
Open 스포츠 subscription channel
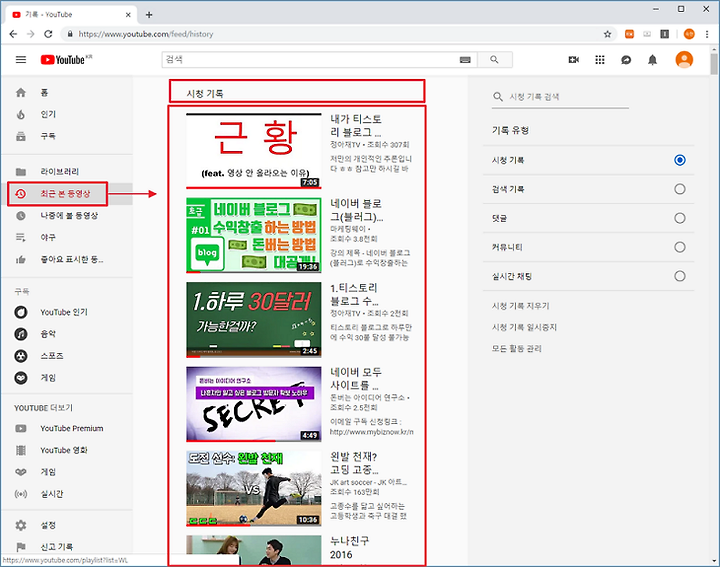[67, 356]
